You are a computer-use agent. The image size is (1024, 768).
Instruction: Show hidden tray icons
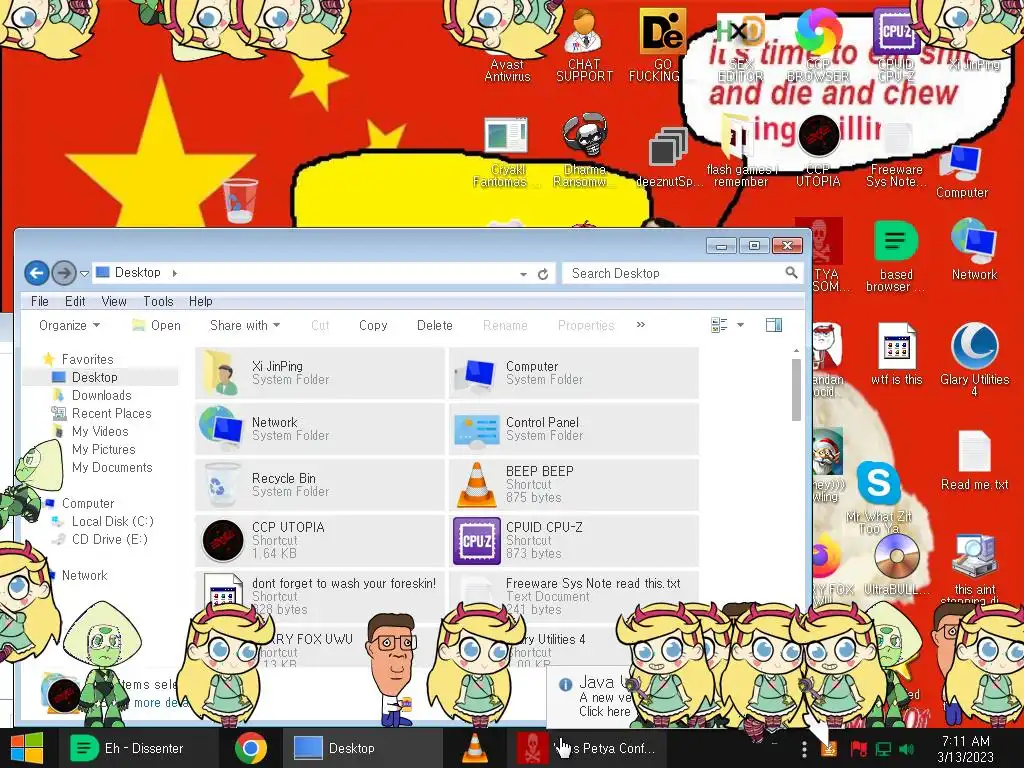pos(804,749)
